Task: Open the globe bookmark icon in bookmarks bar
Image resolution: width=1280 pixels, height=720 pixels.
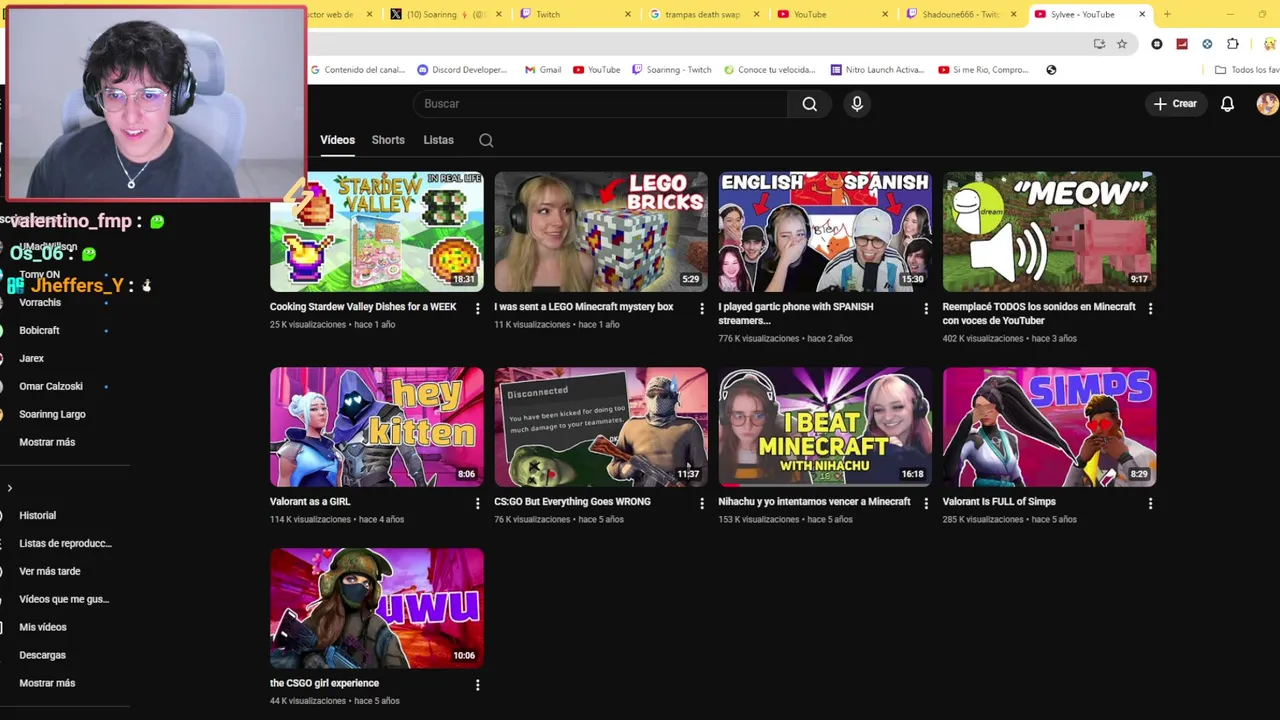Action: coord(1051,70)
